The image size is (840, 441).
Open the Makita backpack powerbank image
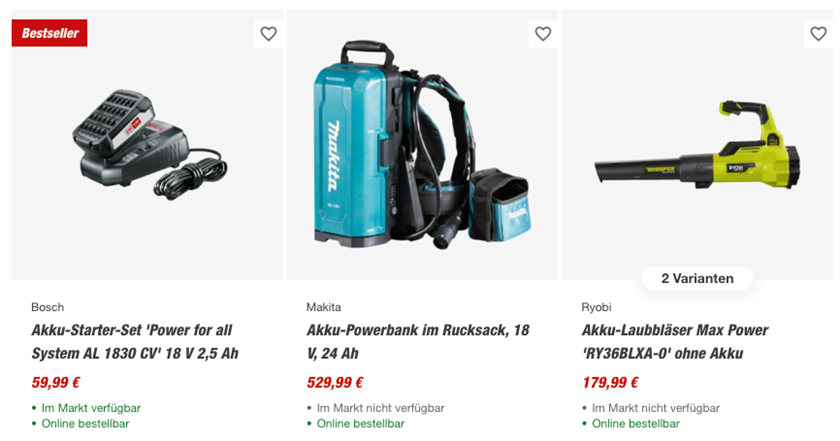pos(422,150)
